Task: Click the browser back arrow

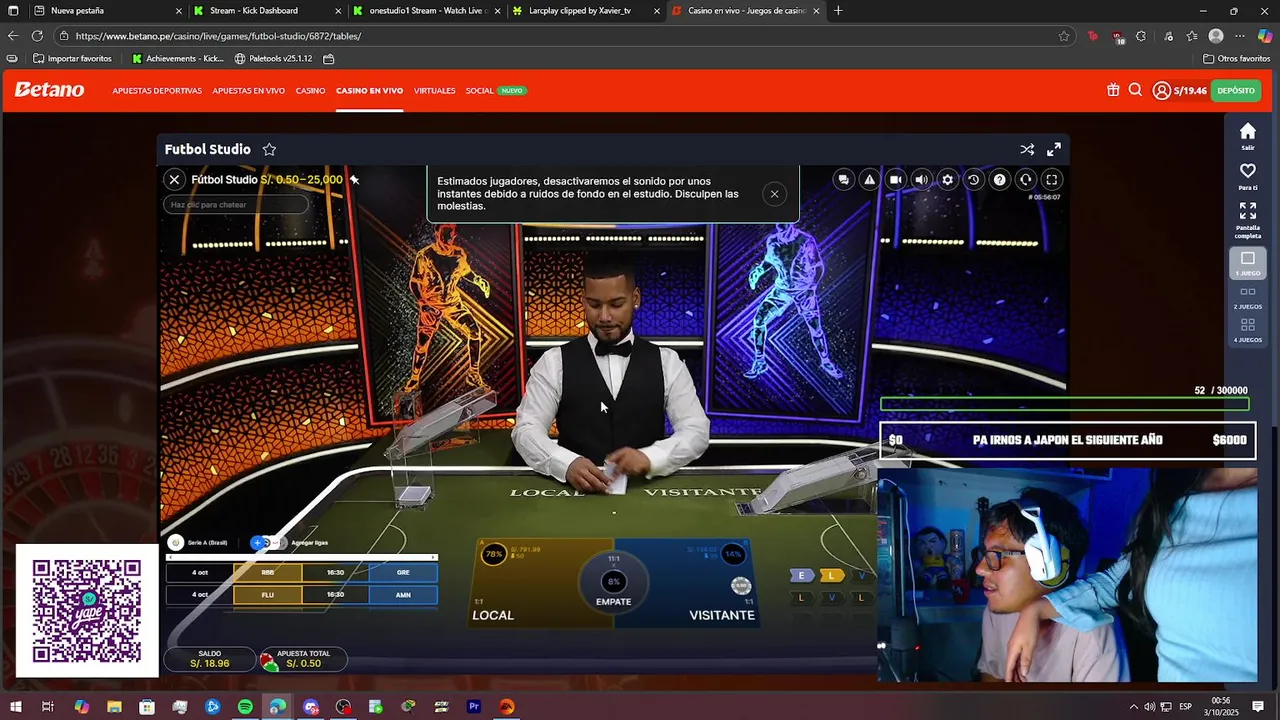Action: (x=13, y=36)
